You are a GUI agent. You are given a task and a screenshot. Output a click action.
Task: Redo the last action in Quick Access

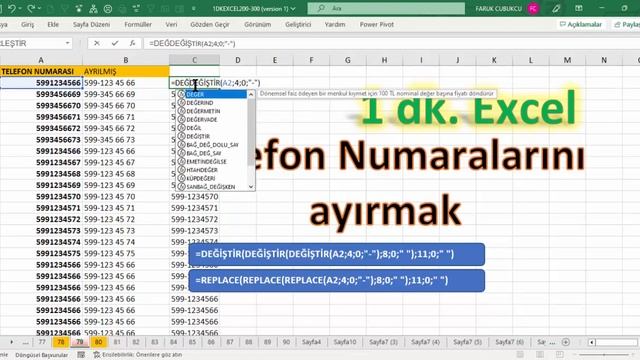pos(31,8)
